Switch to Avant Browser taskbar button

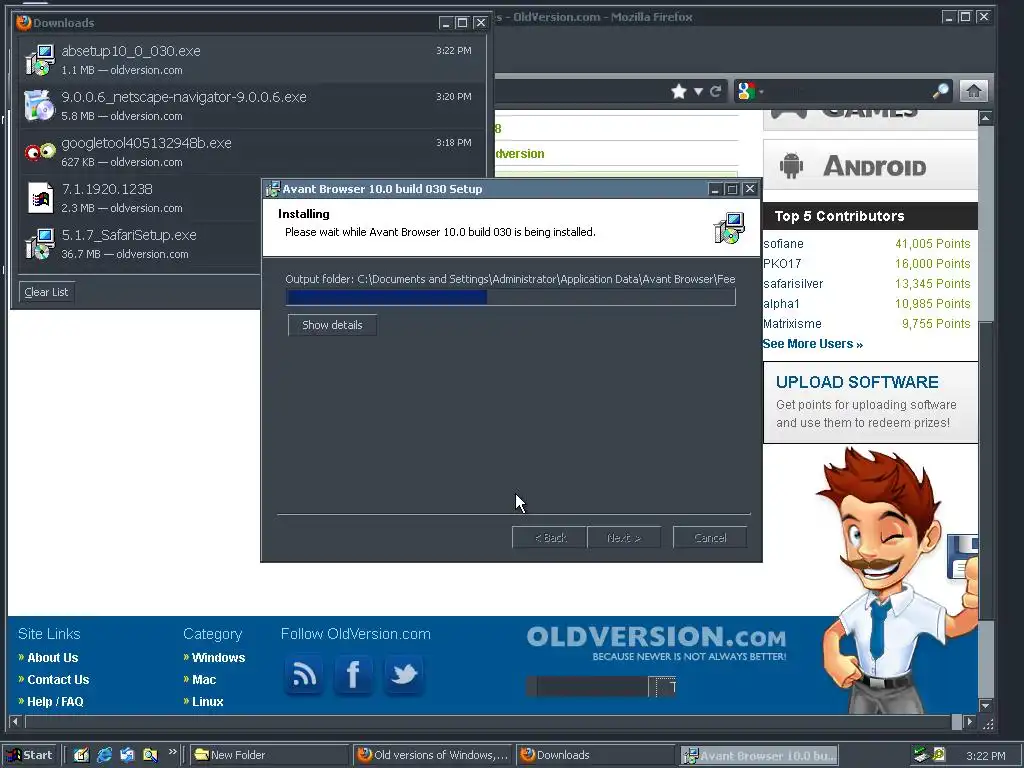point(759,756)
